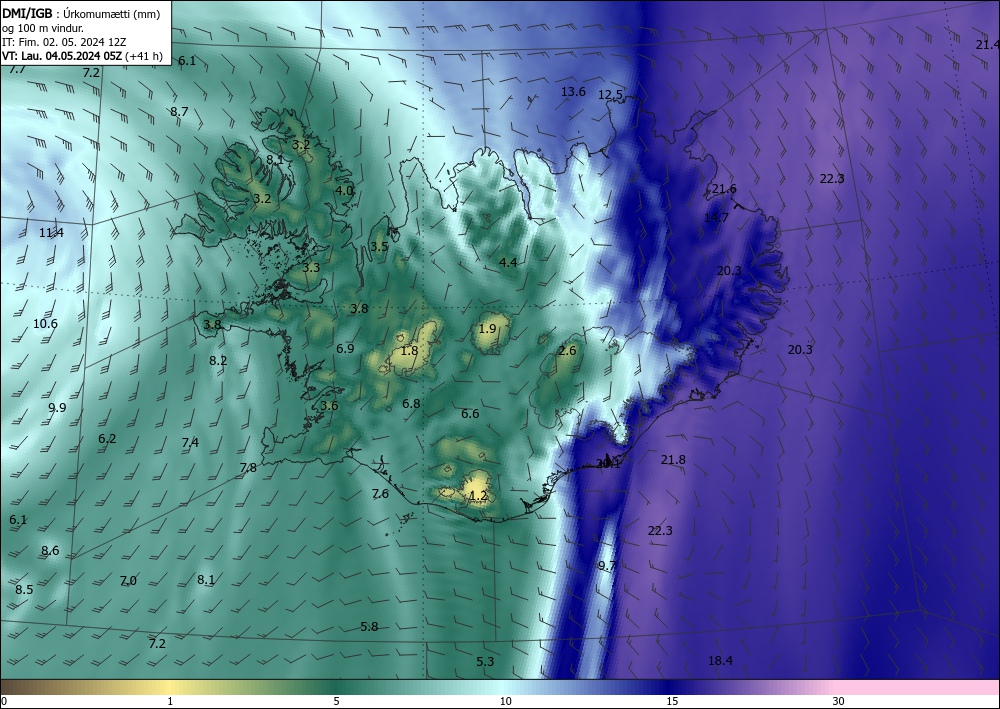Click the map value 3.5
Image resolution: width=1000 pixels, height=709 pixels.
click(x=379, y=247)
